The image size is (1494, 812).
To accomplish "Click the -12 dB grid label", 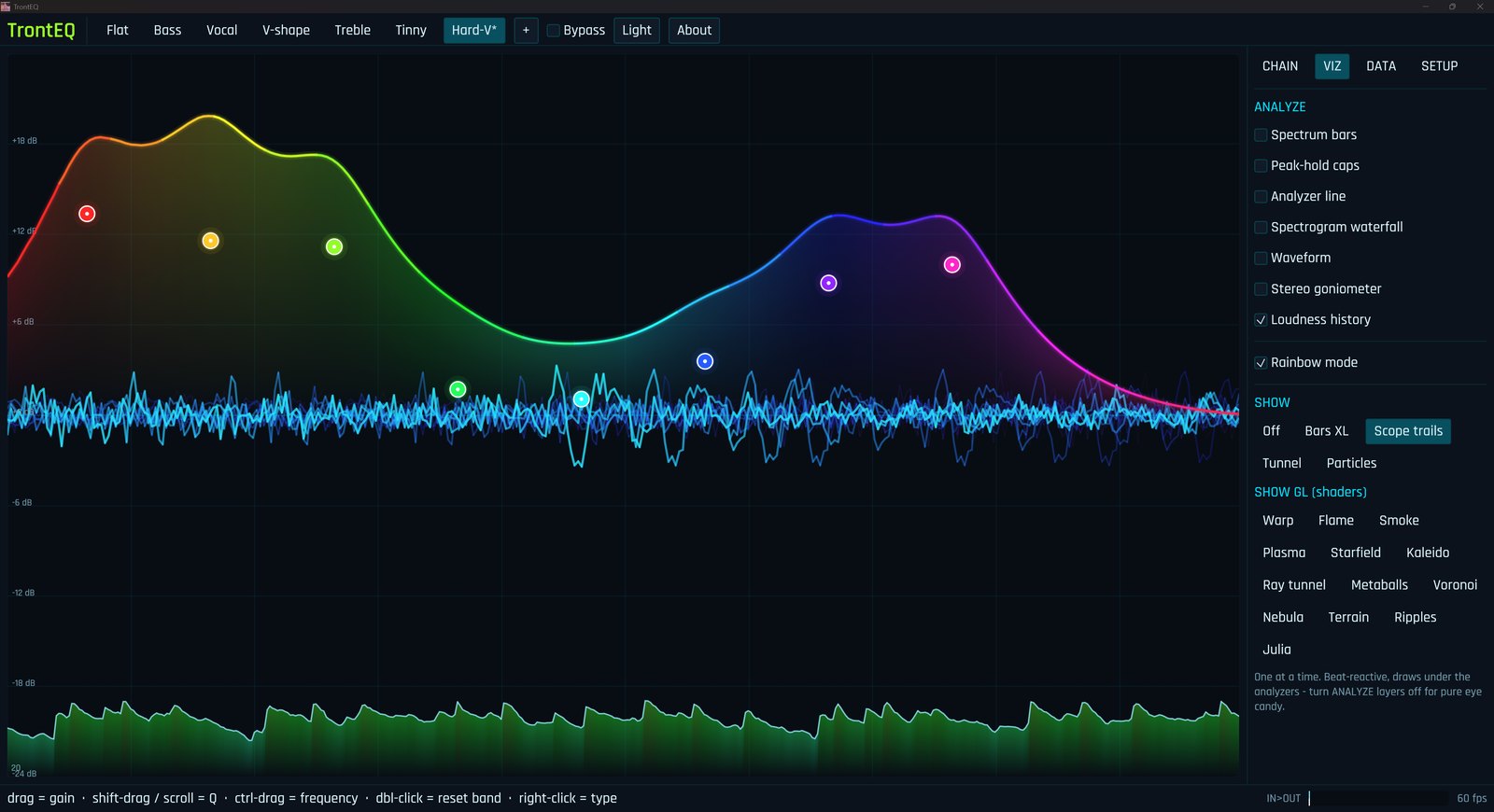I will 23,594.
